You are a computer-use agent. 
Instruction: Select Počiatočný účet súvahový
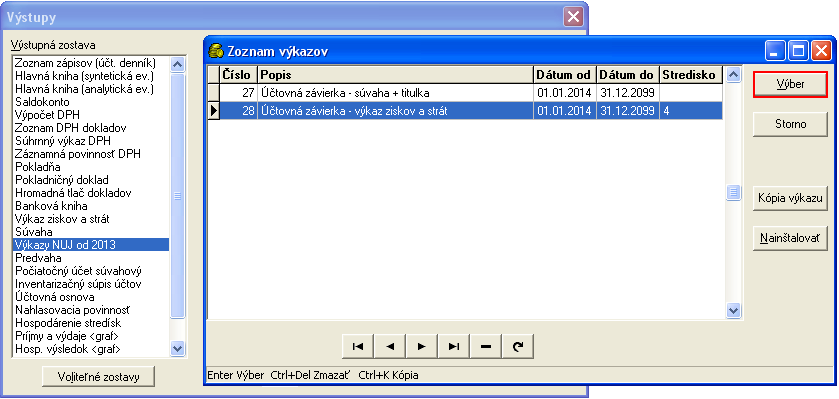tap(91, 271)
